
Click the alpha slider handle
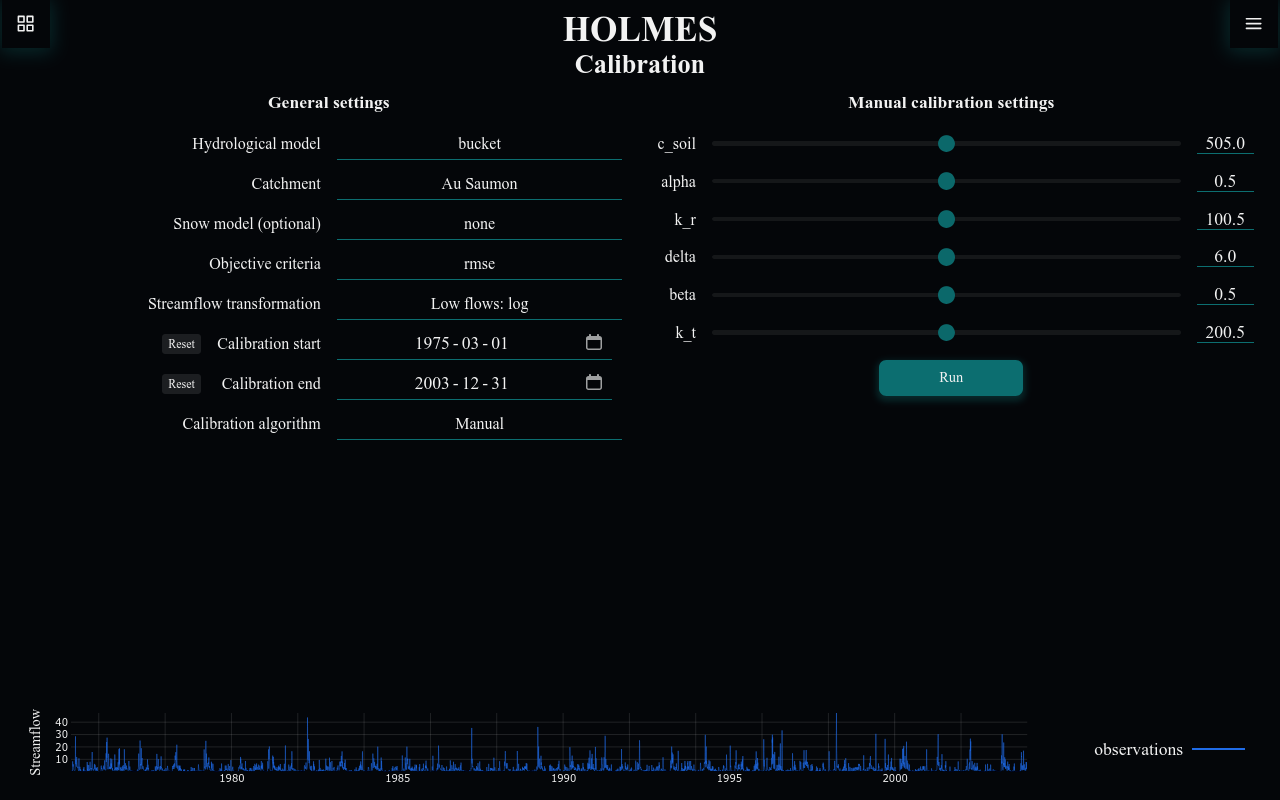(x=946, y=181)
